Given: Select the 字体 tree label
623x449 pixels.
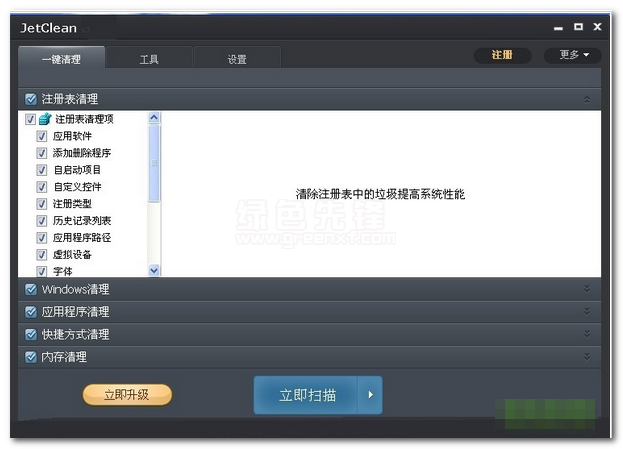Looking at the screenshot, I should pos(62,271).
